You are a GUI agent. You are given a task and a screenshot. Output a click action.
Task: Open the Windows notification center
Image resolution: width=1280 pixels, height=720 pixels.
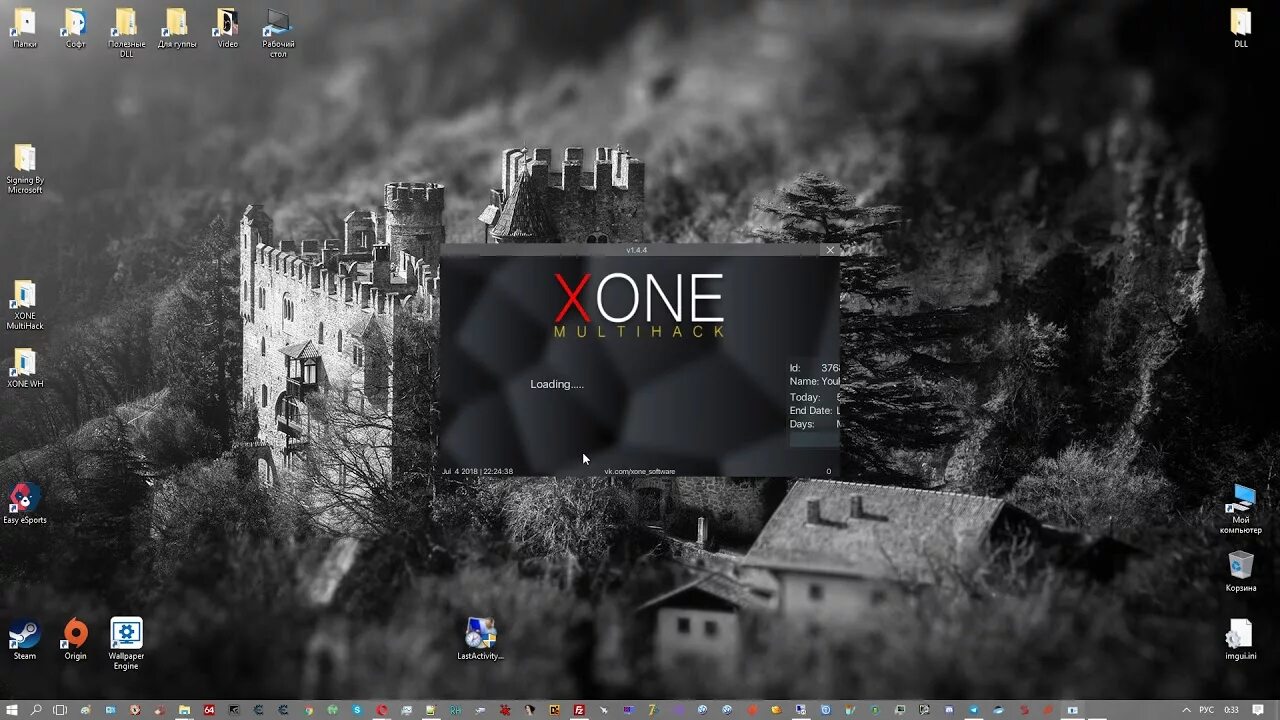pos(1258,710)
